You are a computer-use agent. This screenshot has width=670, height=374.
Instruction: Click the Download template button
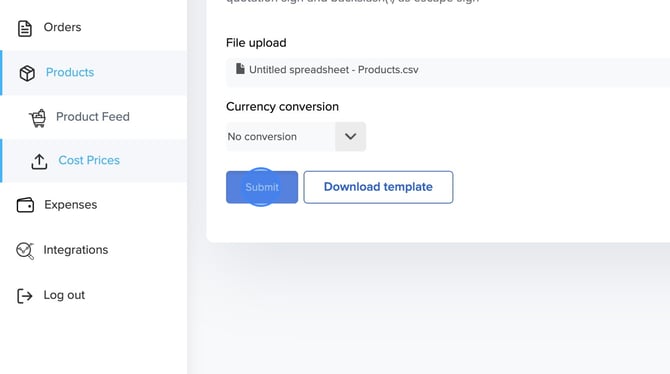point(378,187)
